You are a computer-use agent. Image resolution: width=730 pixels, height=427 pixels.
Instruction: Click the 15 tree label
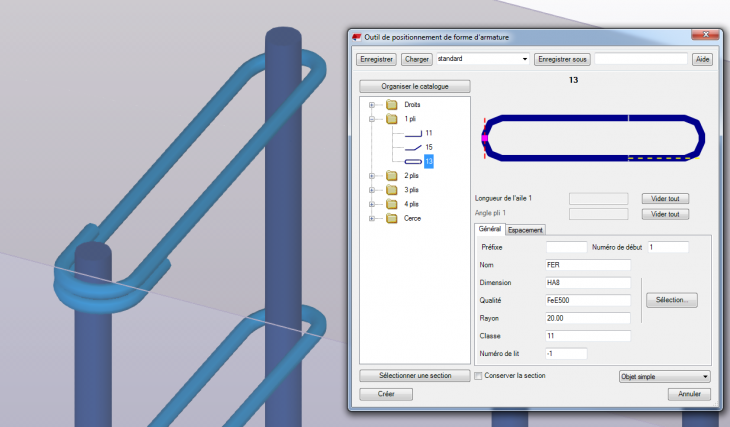tap(429, 147)
